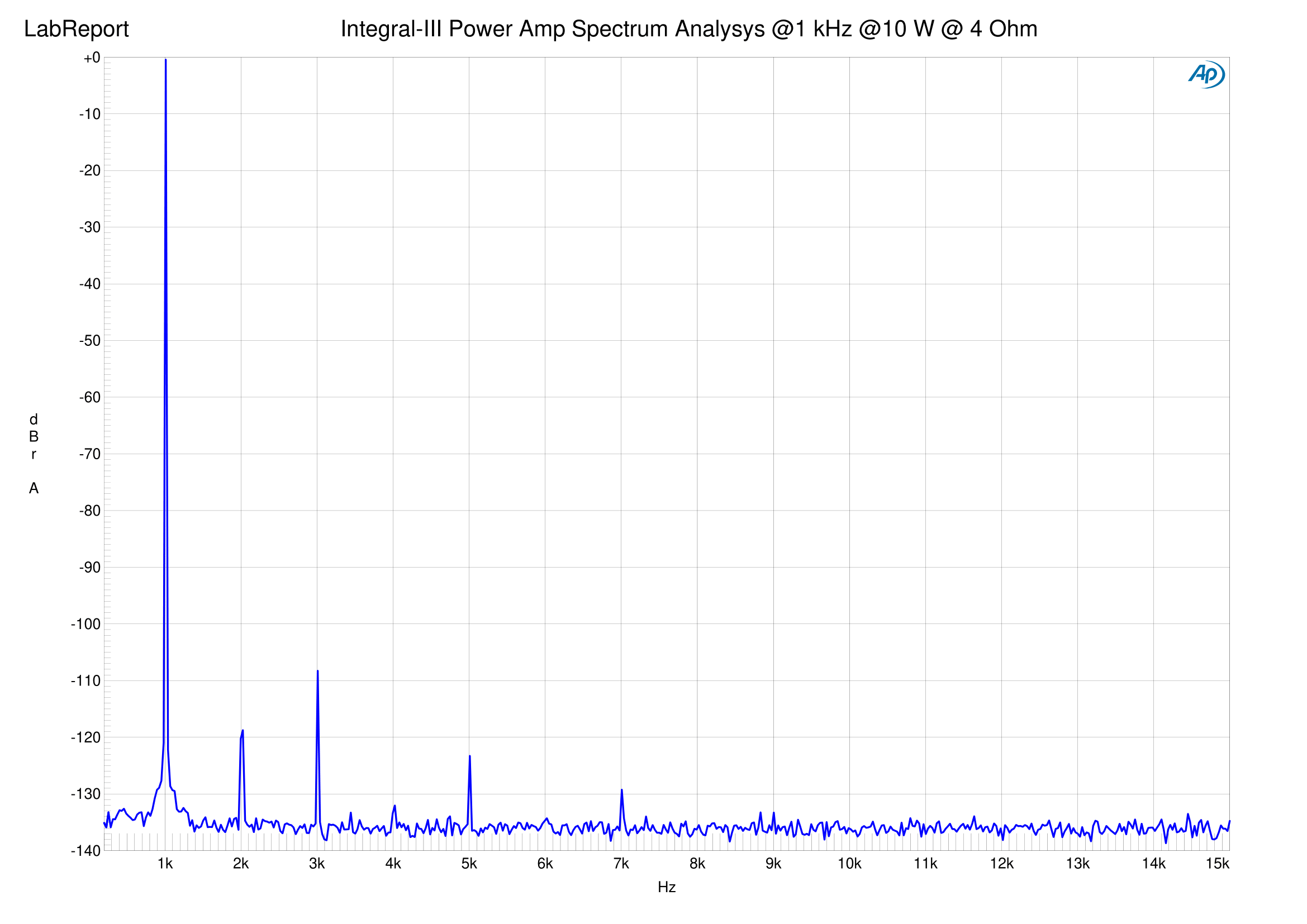Image resolution: width=1307 pixels, height=924 pixels.
Task: Click the 4k frequency label
Action: tap(393, 864)
